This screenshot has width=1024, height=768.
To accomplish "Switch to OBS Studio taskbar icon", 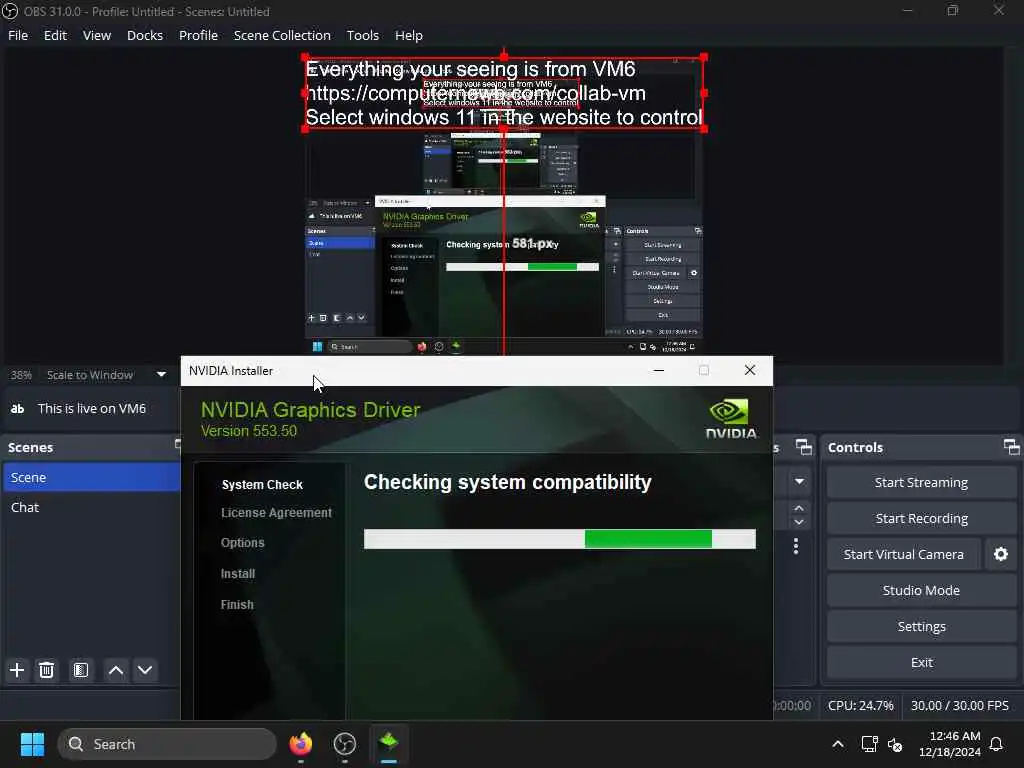I will click(344, 744).
